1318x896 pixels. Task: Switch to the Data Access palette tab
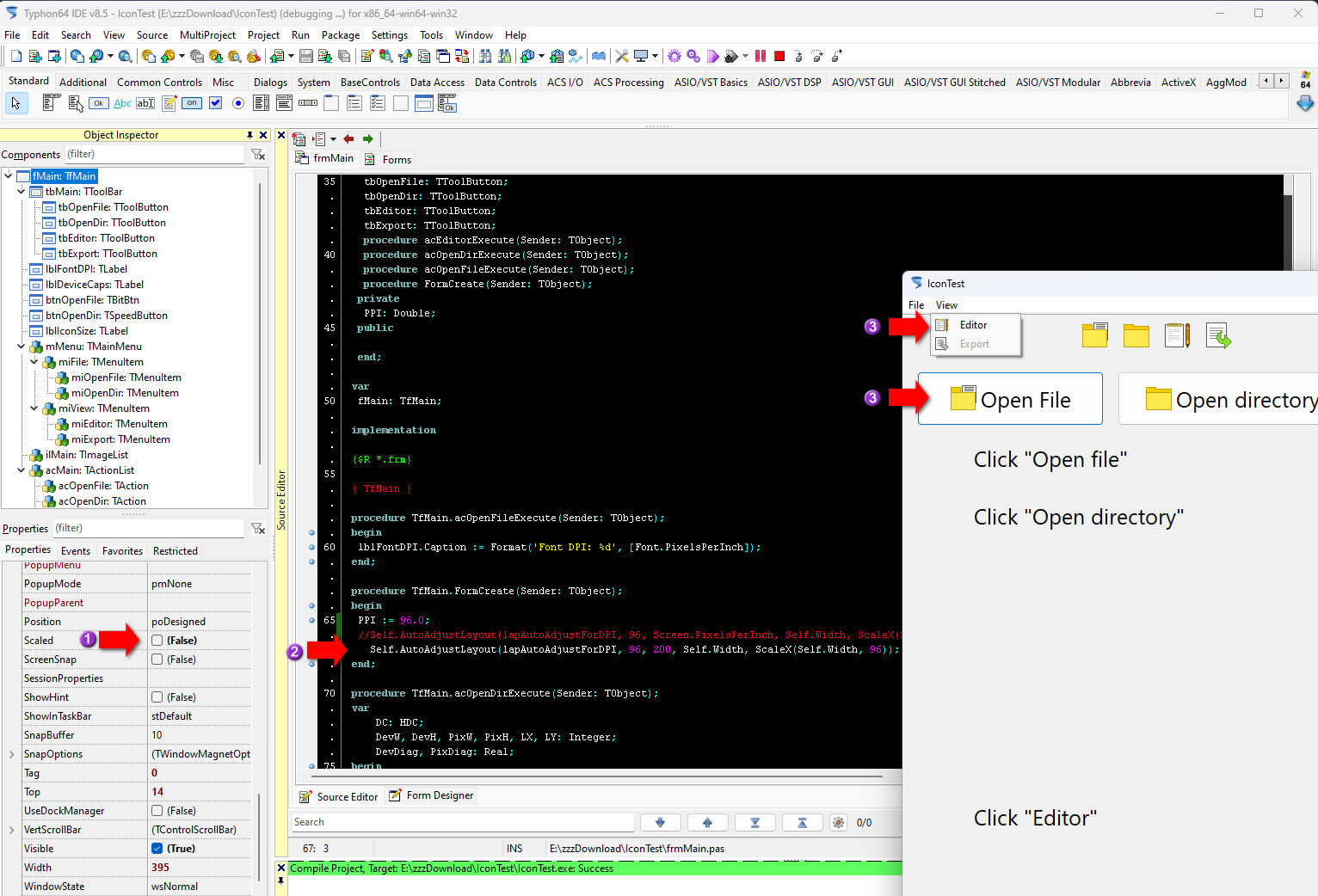coord(437,83)
